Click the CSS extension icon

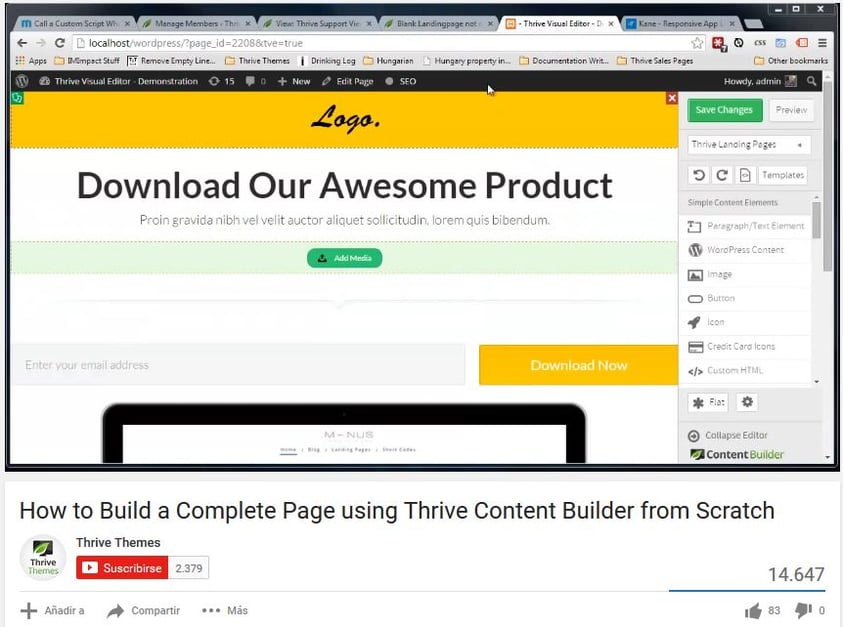(x=760, y=42)
